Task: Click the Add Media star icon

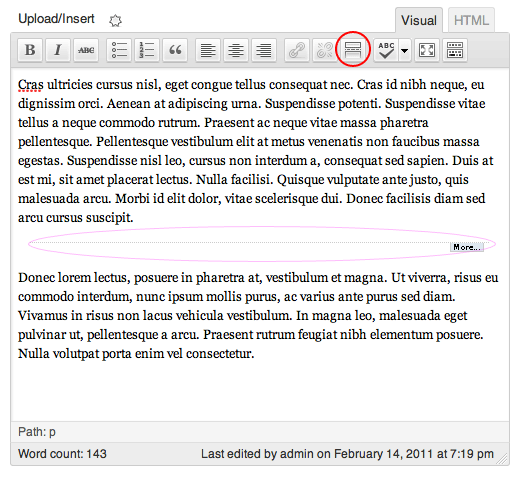Action: pyautogui.click(x=115, y=21)
